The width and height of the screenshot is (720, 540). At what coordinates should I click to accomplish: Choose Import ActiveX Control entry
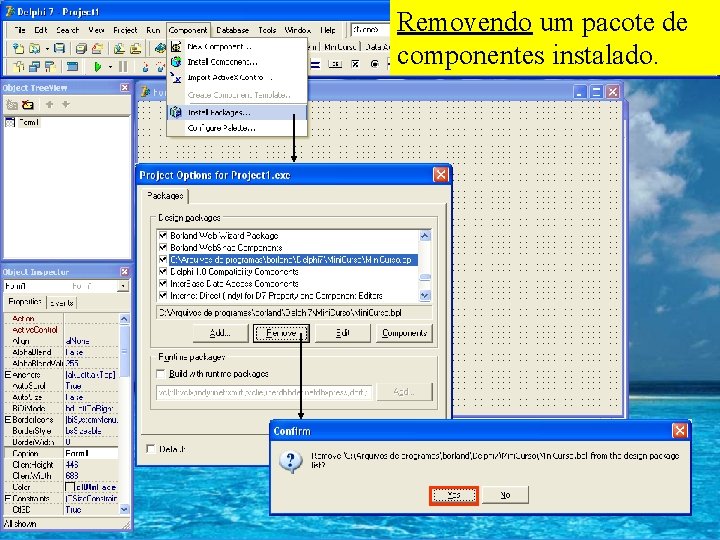click(x=237, y=77)
